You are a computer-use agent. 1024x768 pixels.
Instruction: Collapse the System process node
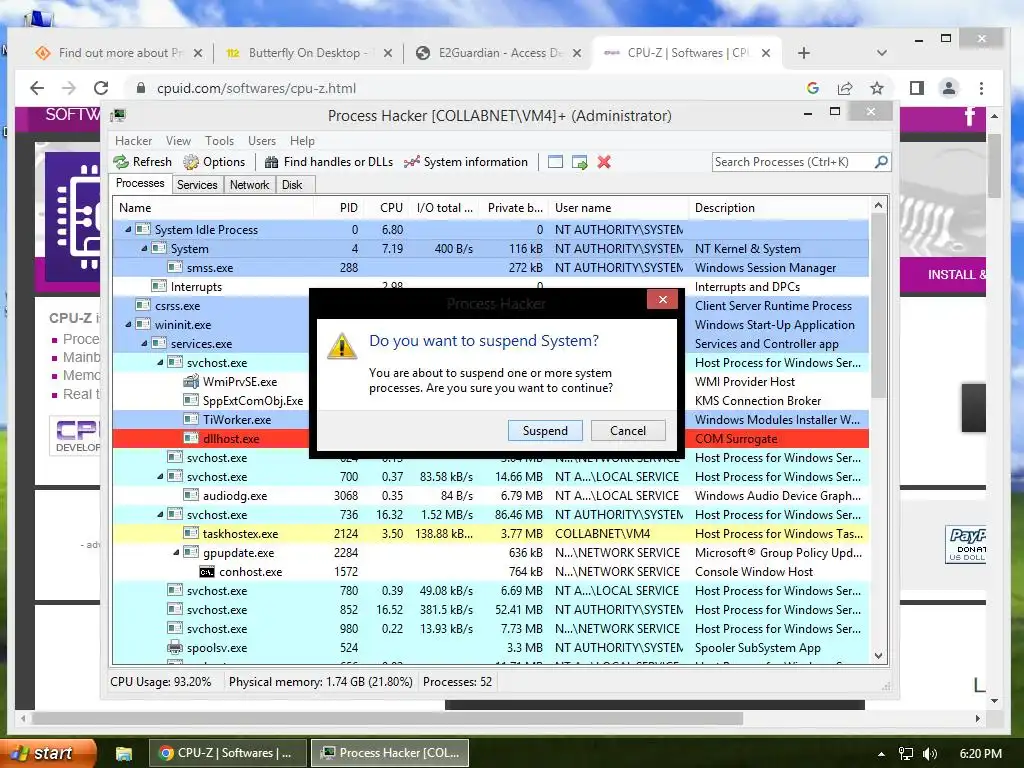[x=144, y=249]
